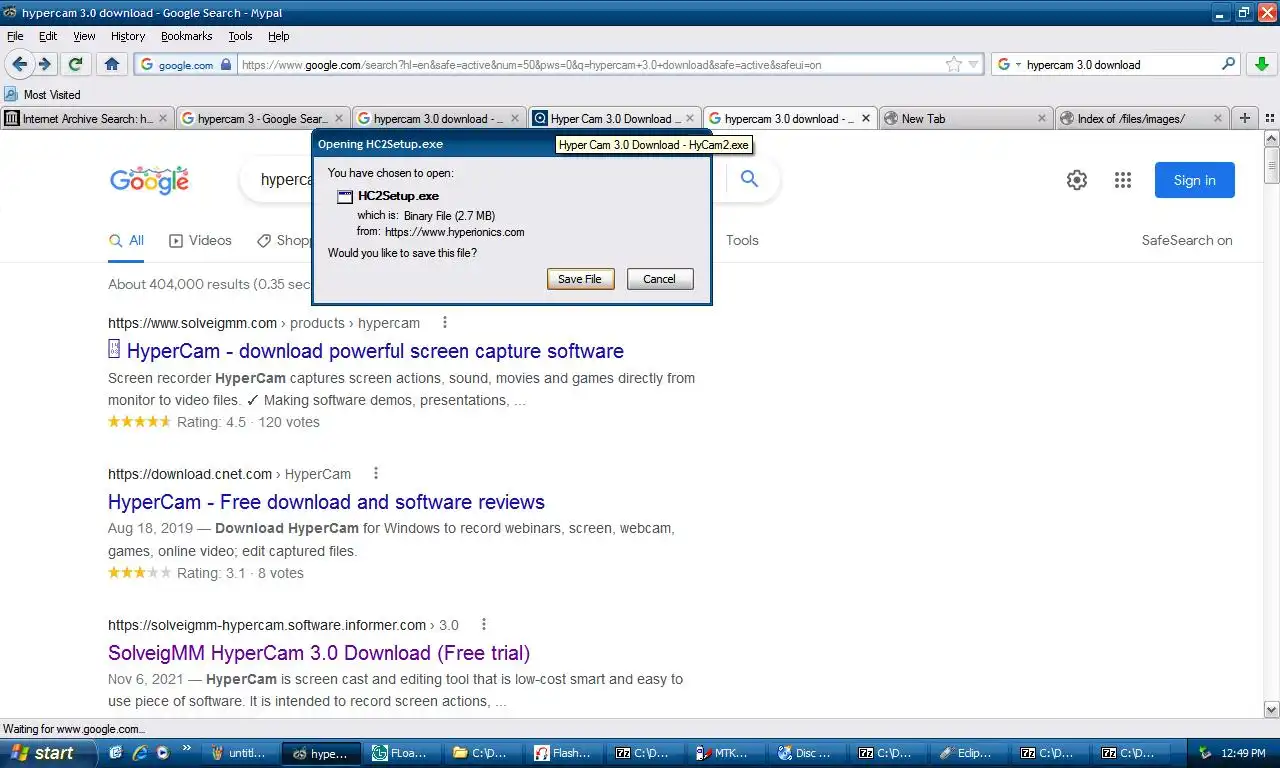Open Downloads with the green arrow button

(x=1261, y=64)
